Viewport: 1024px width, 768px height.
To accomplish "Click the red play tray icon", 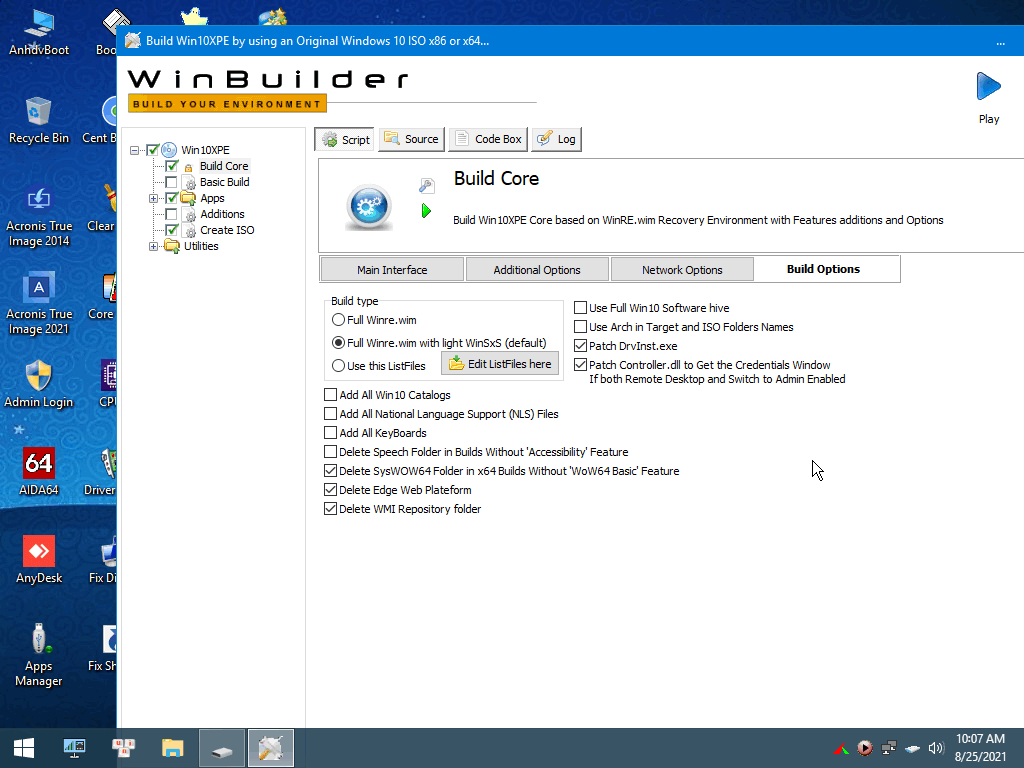I will pyautogui.click(x=865, y=748).
